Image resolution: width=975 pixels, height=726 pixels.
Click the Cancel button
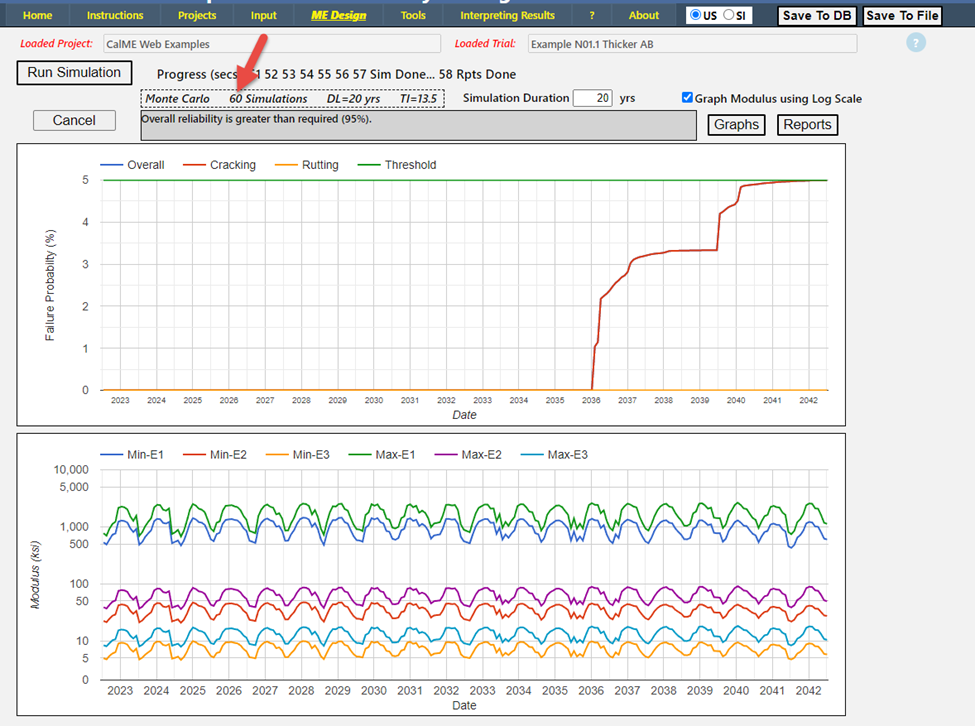[x=74, y=120]
